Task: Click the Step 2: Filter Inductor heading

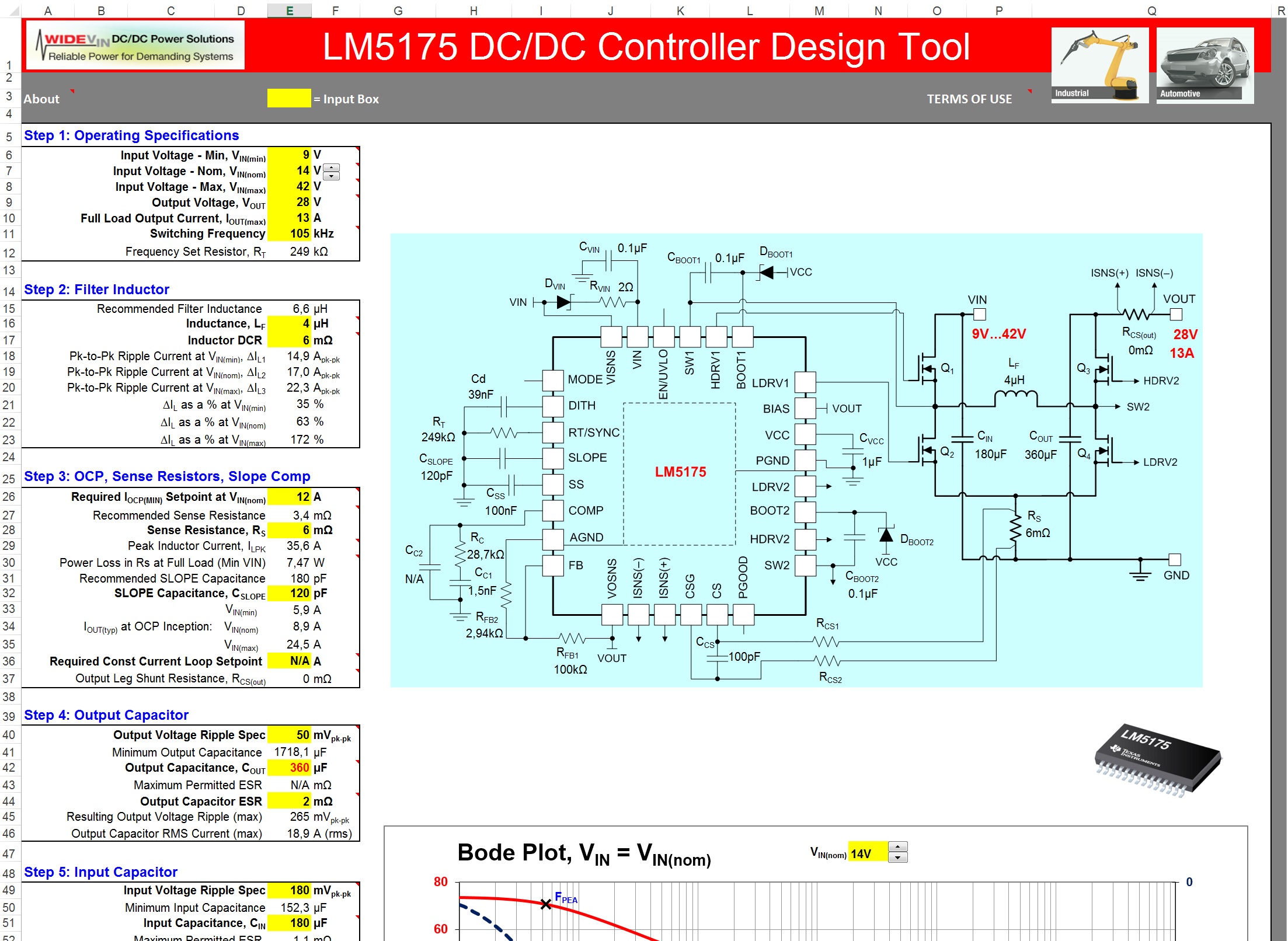Action: tap(96, 290)
